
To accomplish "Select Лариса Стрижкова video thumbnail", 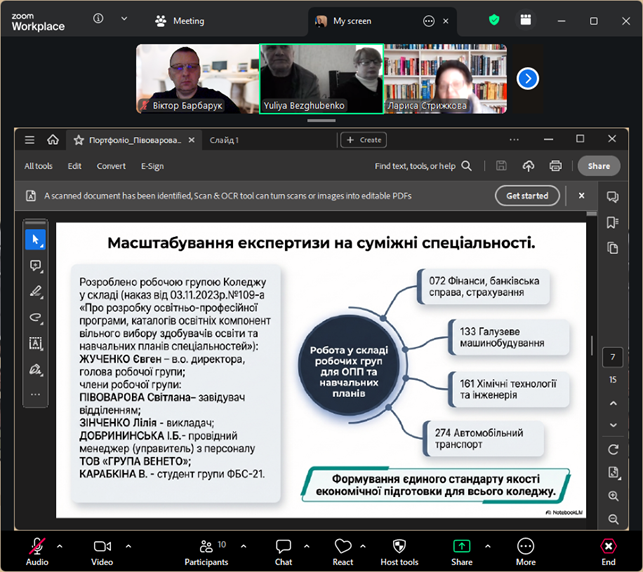I will pos(445,79).
